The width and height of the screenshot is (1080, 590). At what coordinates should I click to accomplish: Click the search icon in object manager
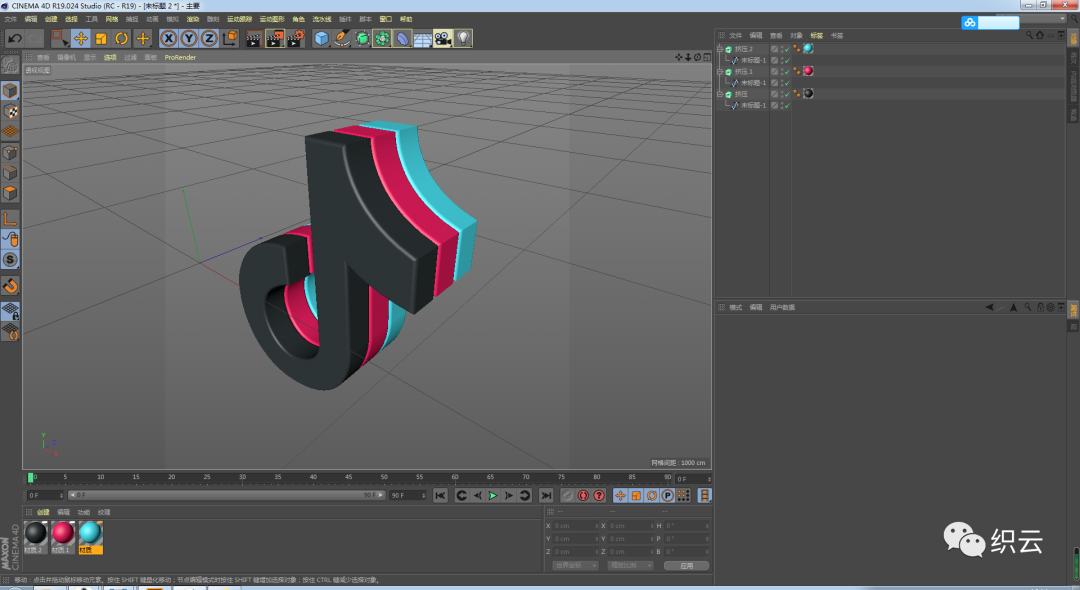click(1030, 35)
